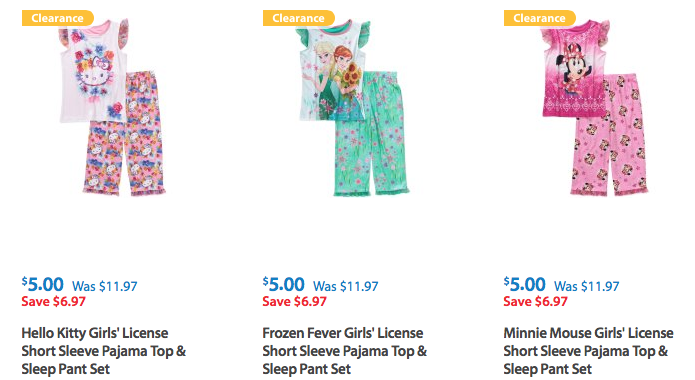Open the Hello Kitty Girls' License title link
The height and width of the screenshot is (380, 695).
tap(104, 351)
